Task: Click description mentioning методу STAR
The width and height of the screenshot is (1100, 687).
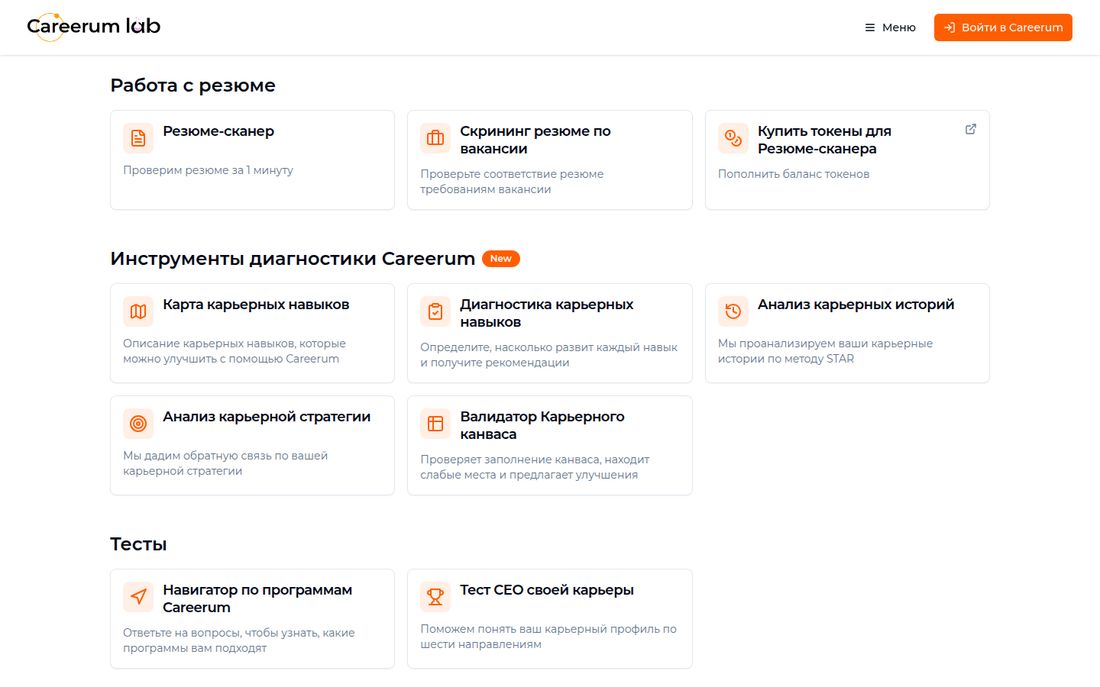Action: 825,351
